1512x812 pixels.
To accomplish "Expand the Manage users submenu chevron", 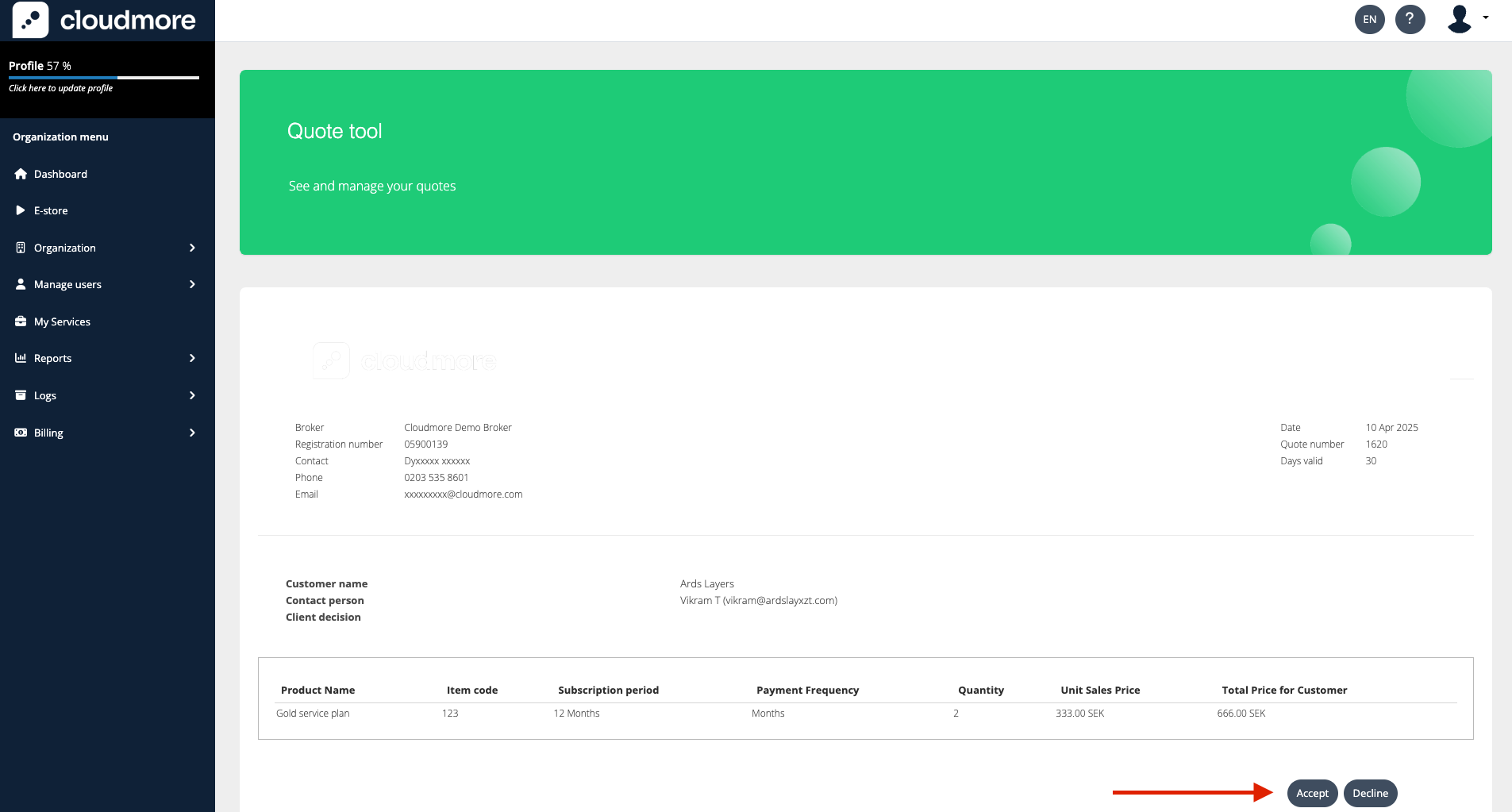I will coord(192,284).
